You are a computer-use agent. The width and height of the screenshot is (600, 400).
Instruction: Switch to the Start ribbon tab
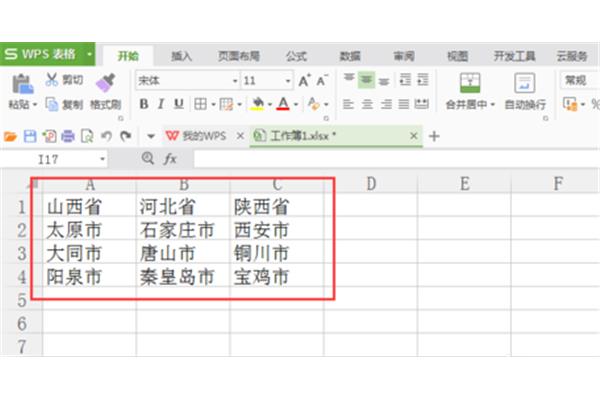(128, 56)
